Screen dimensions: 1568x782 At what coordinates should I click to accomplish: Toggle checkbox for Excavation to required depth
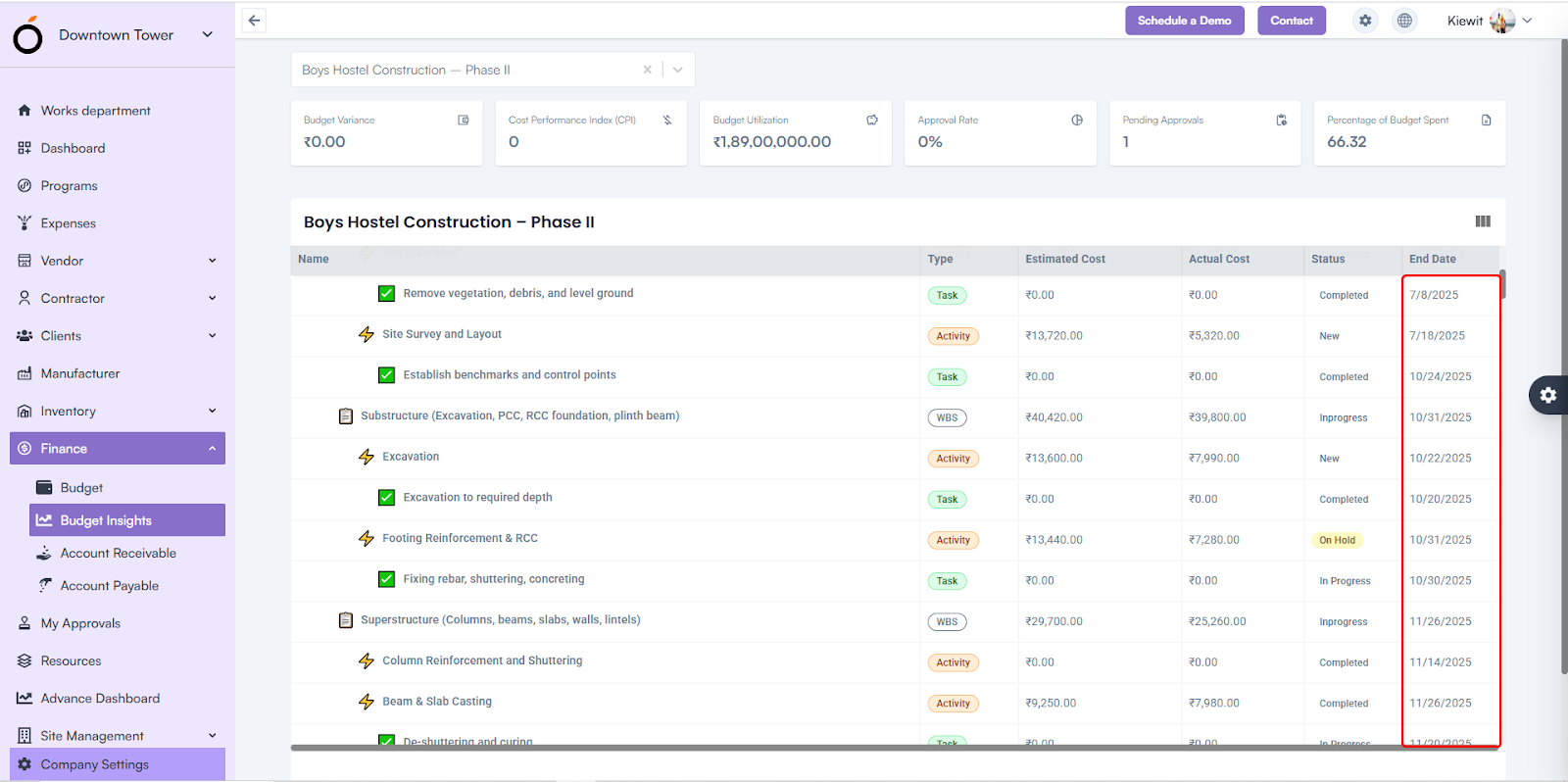(x=387, y=498)
